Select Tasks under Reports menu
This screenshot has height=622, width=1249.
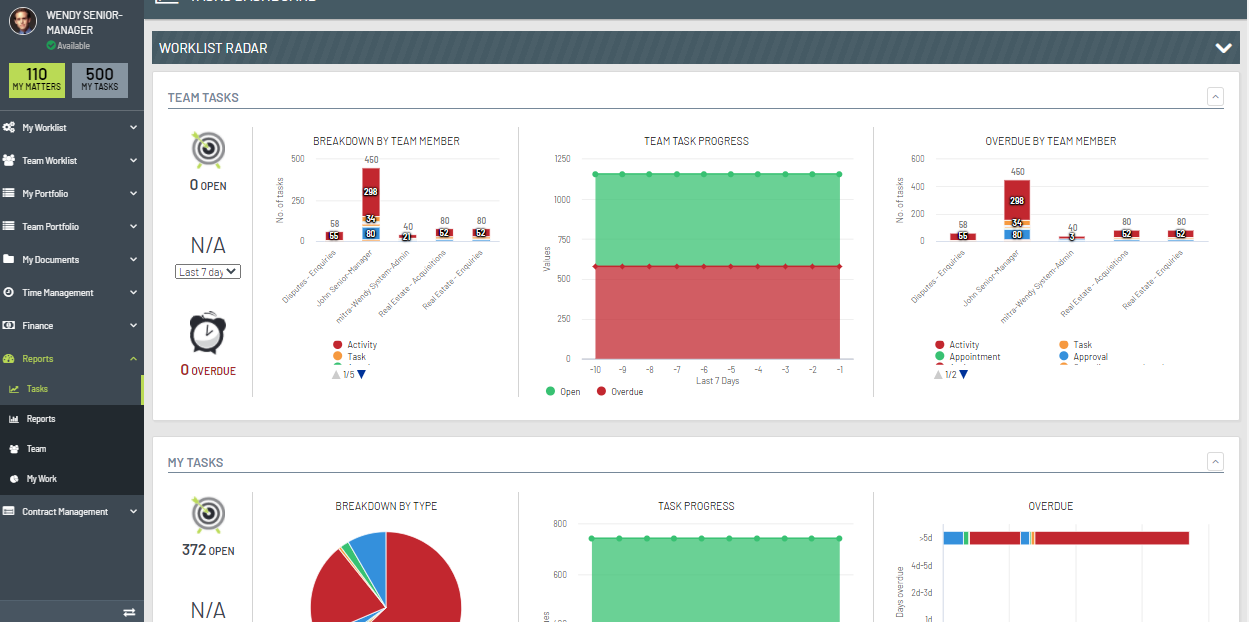(x=72, y=389)
